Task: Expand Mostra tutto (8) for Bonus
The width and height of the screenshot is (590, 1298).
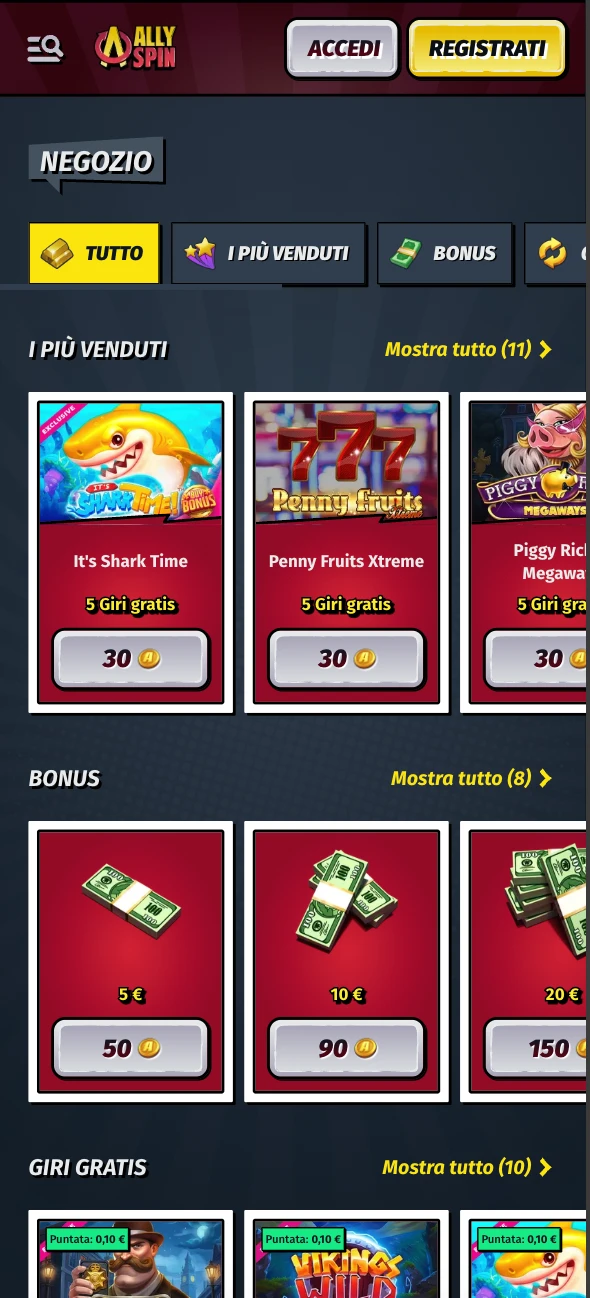Action: (x=471, y=778)
